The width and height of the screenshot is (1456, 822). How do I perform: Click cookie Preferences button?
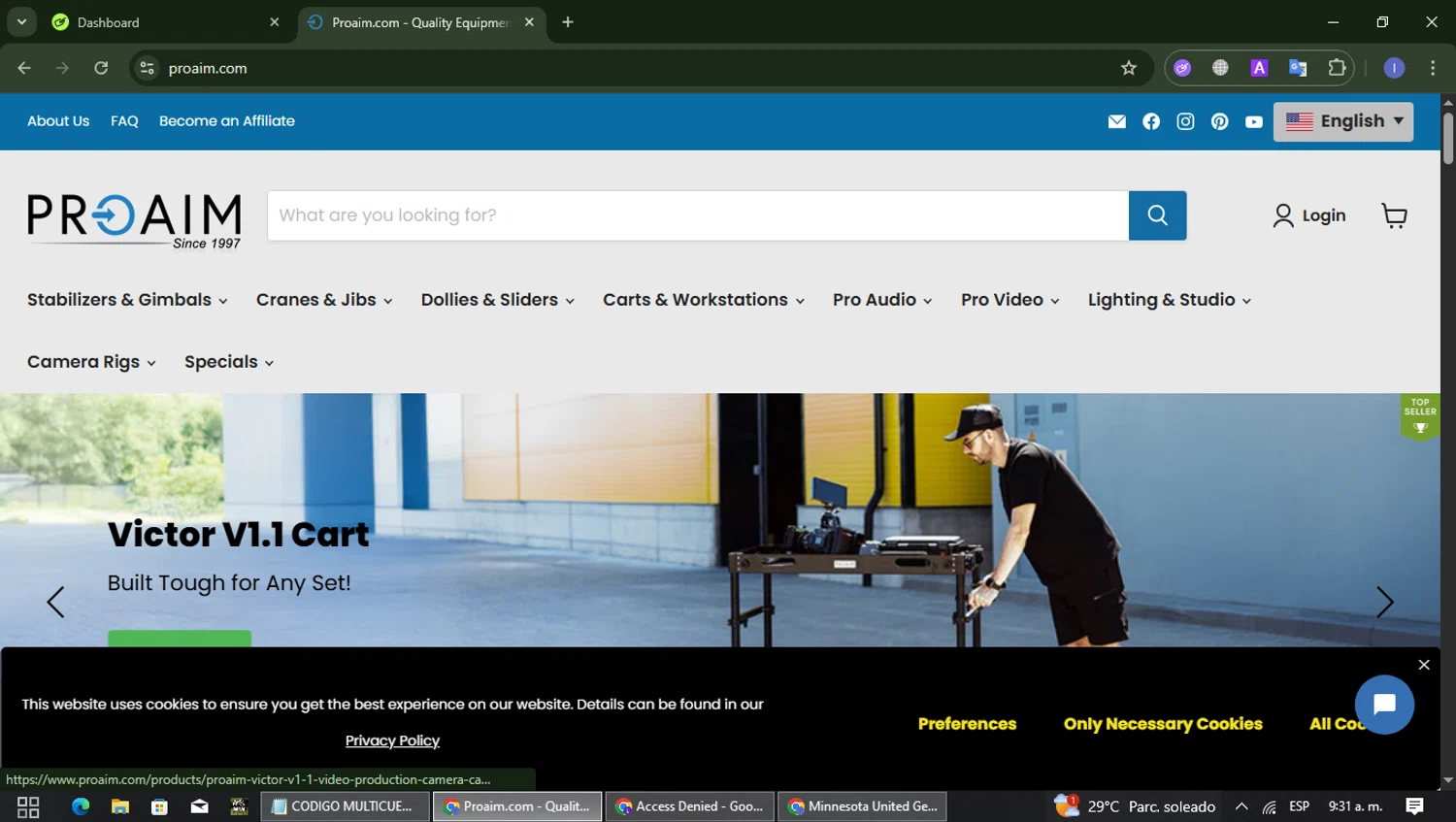coord(967,724)
